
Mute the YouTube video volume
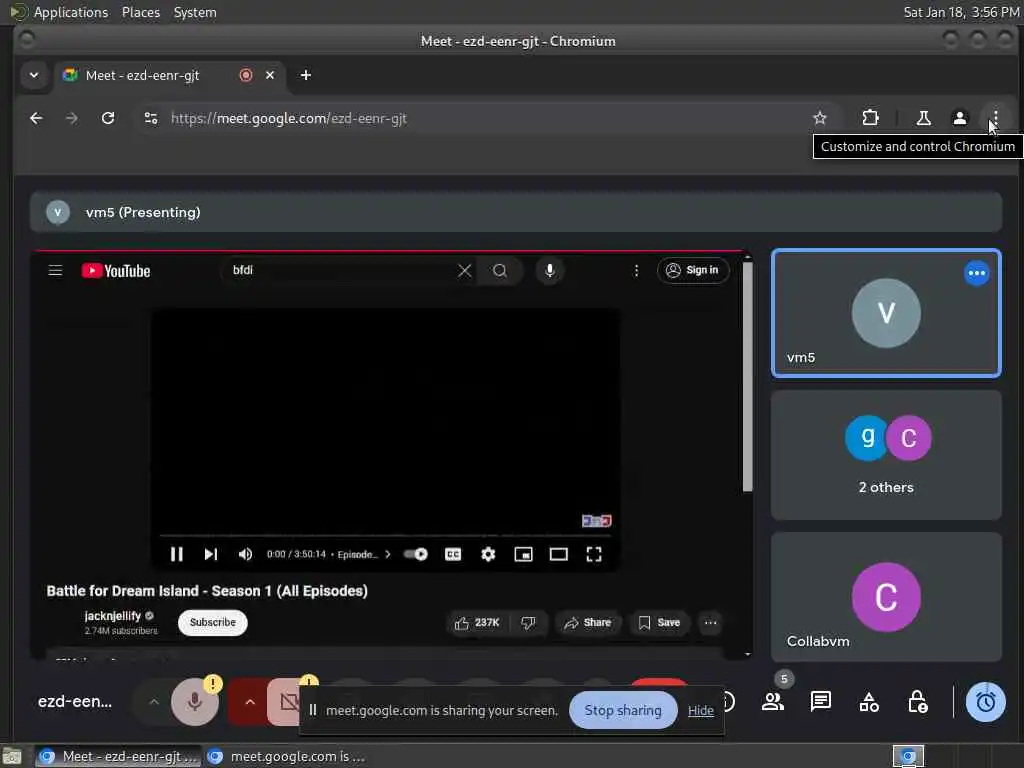(246, 554)
